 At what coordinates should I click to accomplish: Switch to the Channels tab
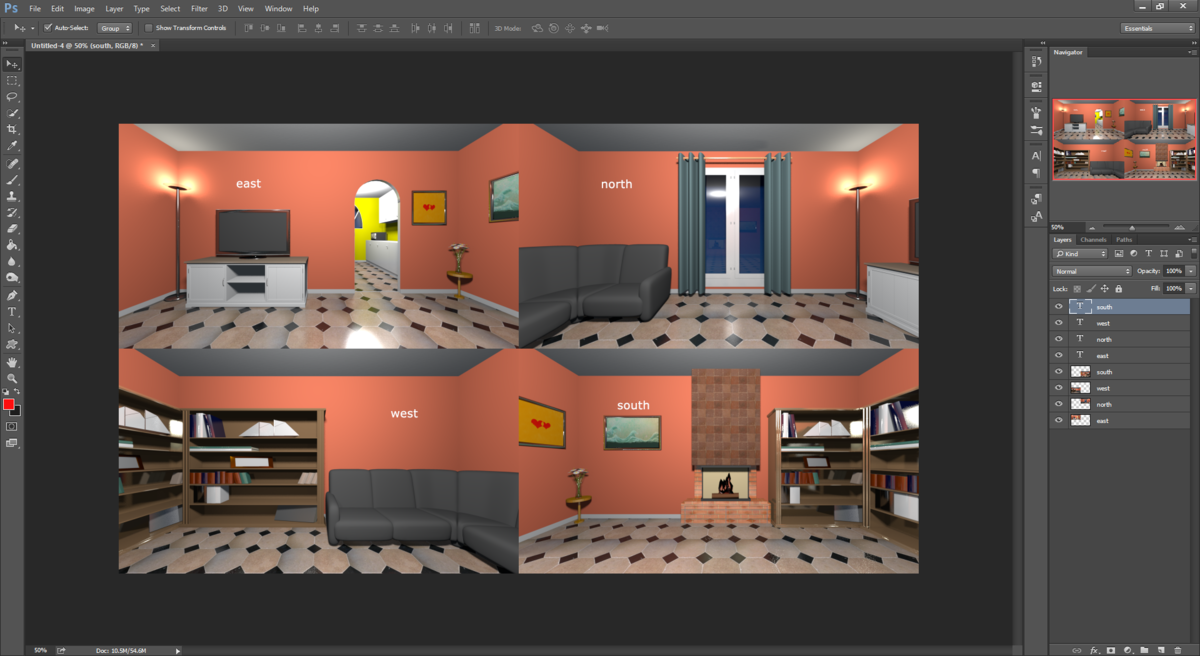(1093, 239)
